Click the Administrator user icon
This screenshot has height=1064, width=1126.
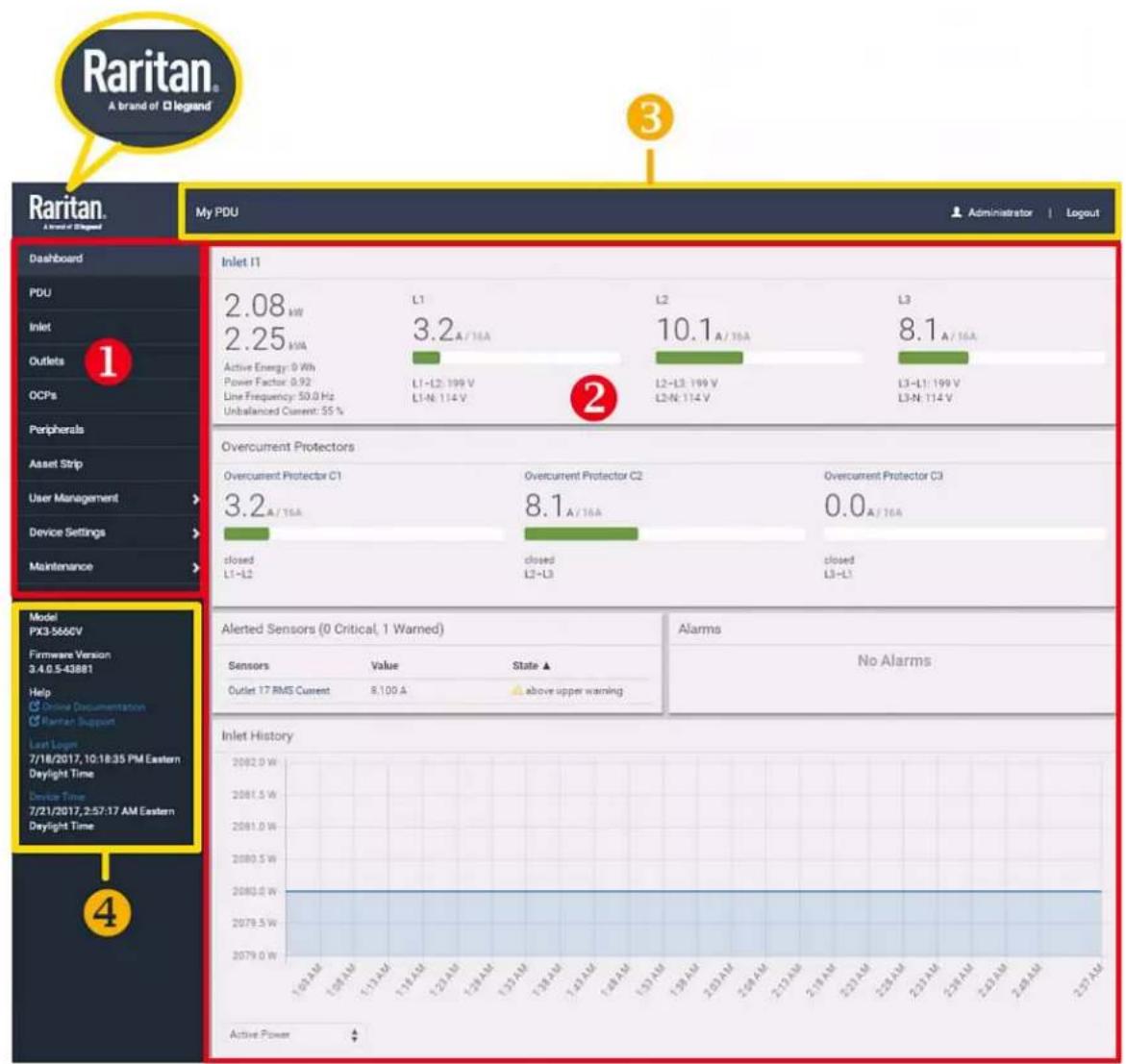coord(957,212)
